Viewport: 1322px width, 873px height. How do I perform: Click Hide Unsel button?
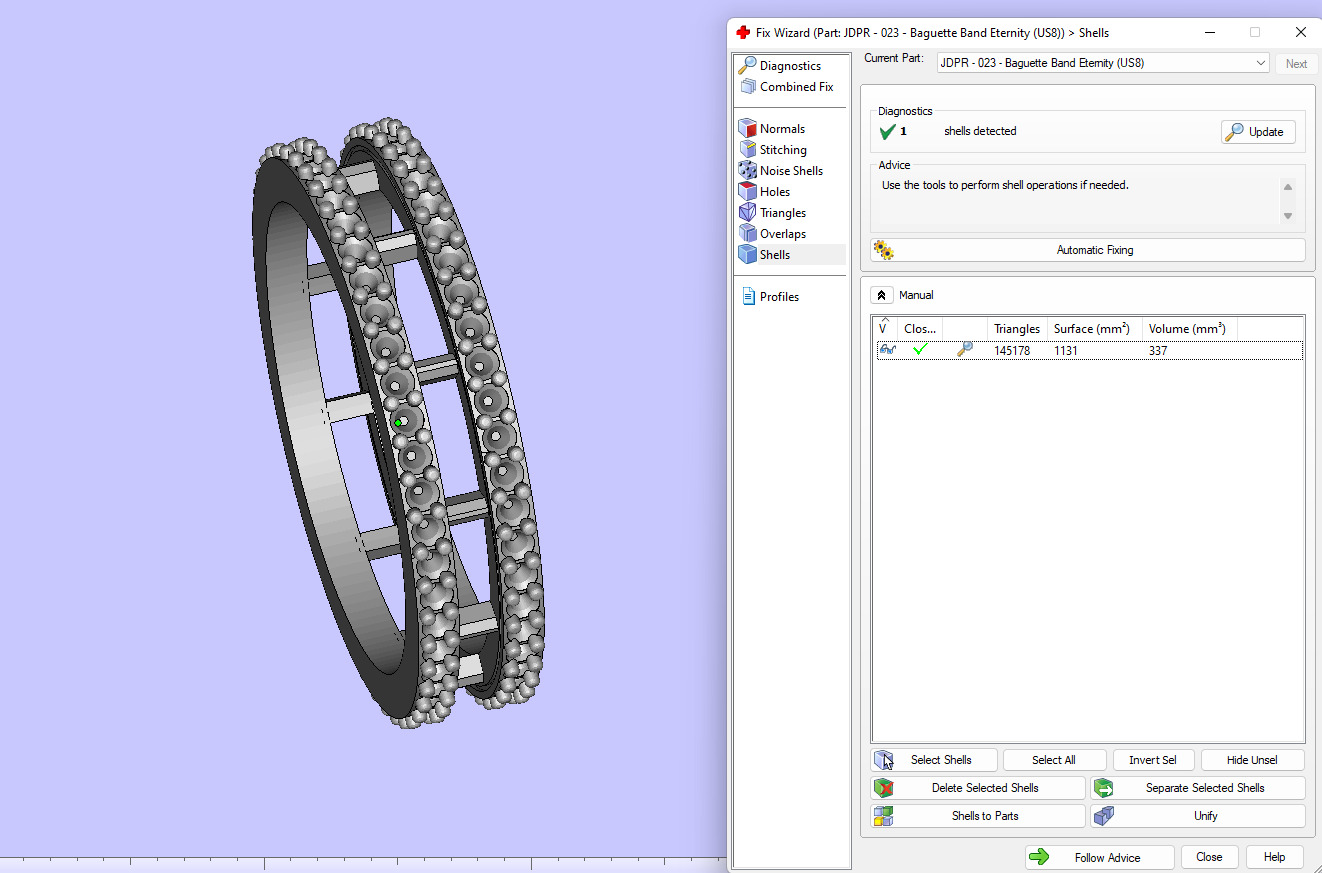(x=1252, y=760)
